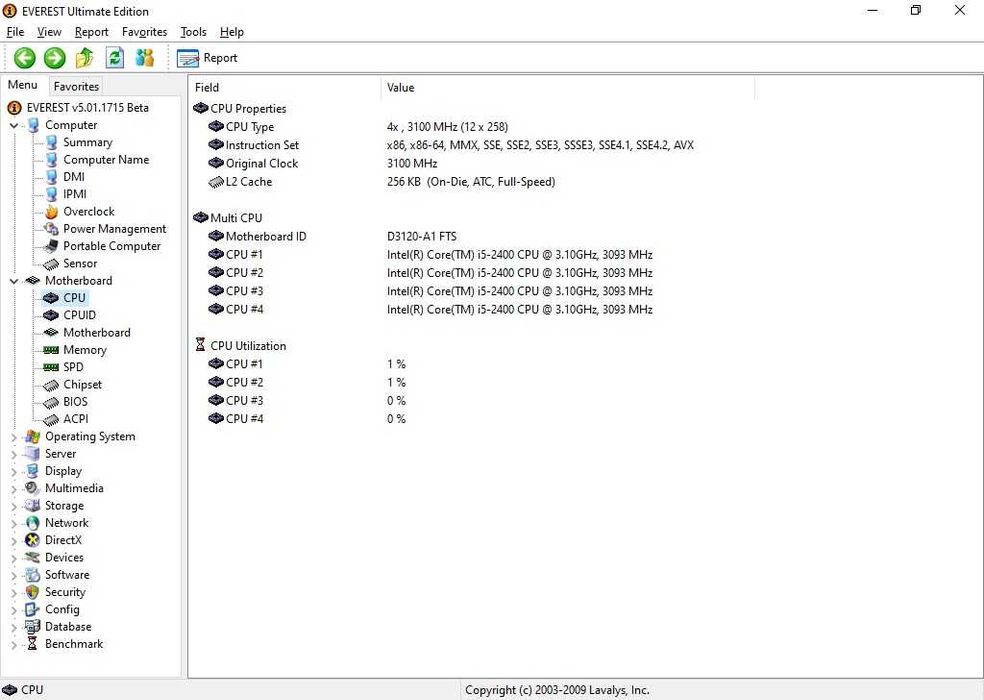Image resolution: width=984 pixels, height=700 pixels.
Task: Click the green Back arrow toolbar icon
Action: [25, 58]
